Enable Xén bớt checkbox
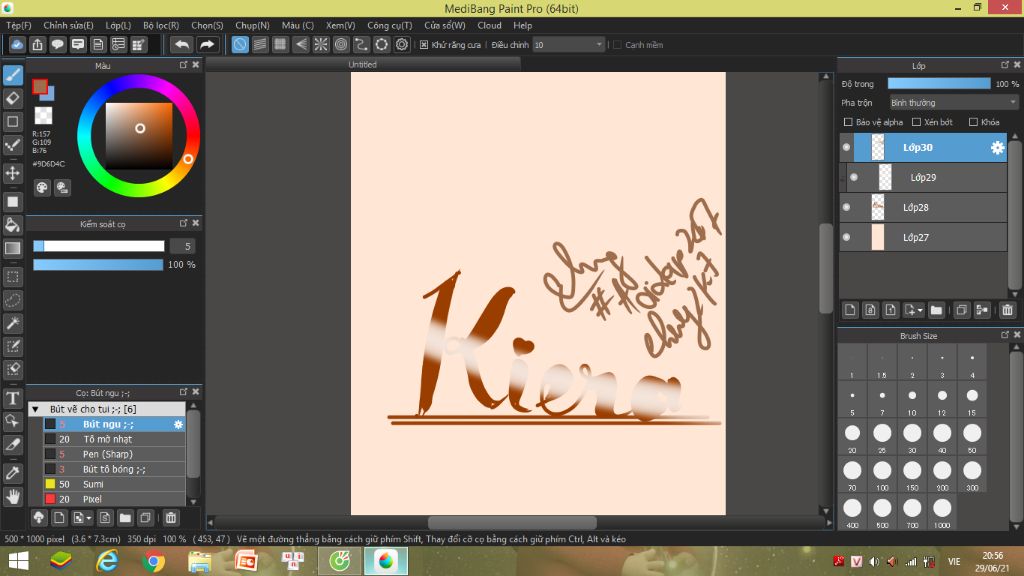The image size is (1024, 576). point(916,122)
